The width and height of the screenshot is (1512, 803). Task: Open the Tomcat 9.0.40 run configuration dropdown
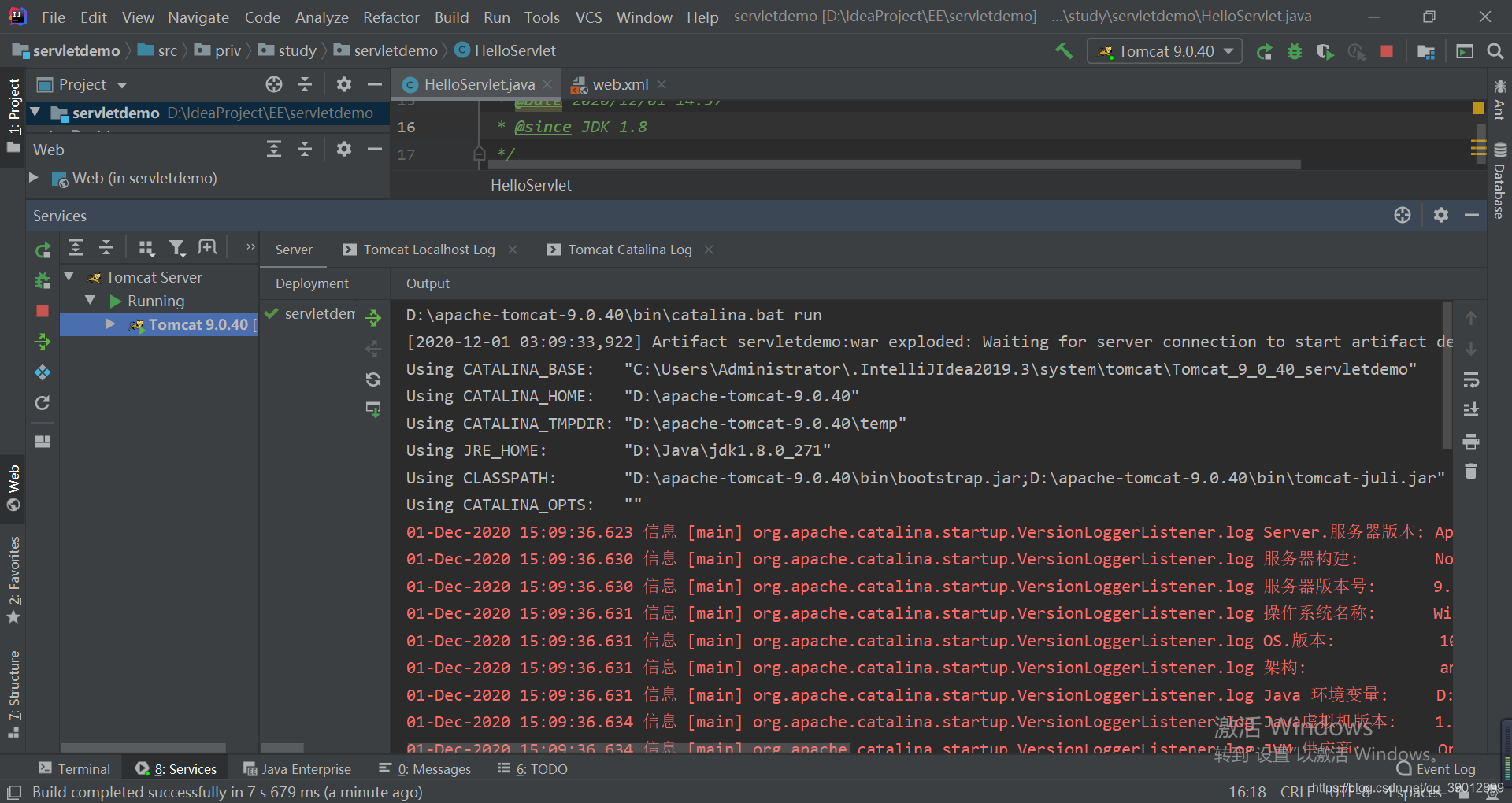point(1165,51)
